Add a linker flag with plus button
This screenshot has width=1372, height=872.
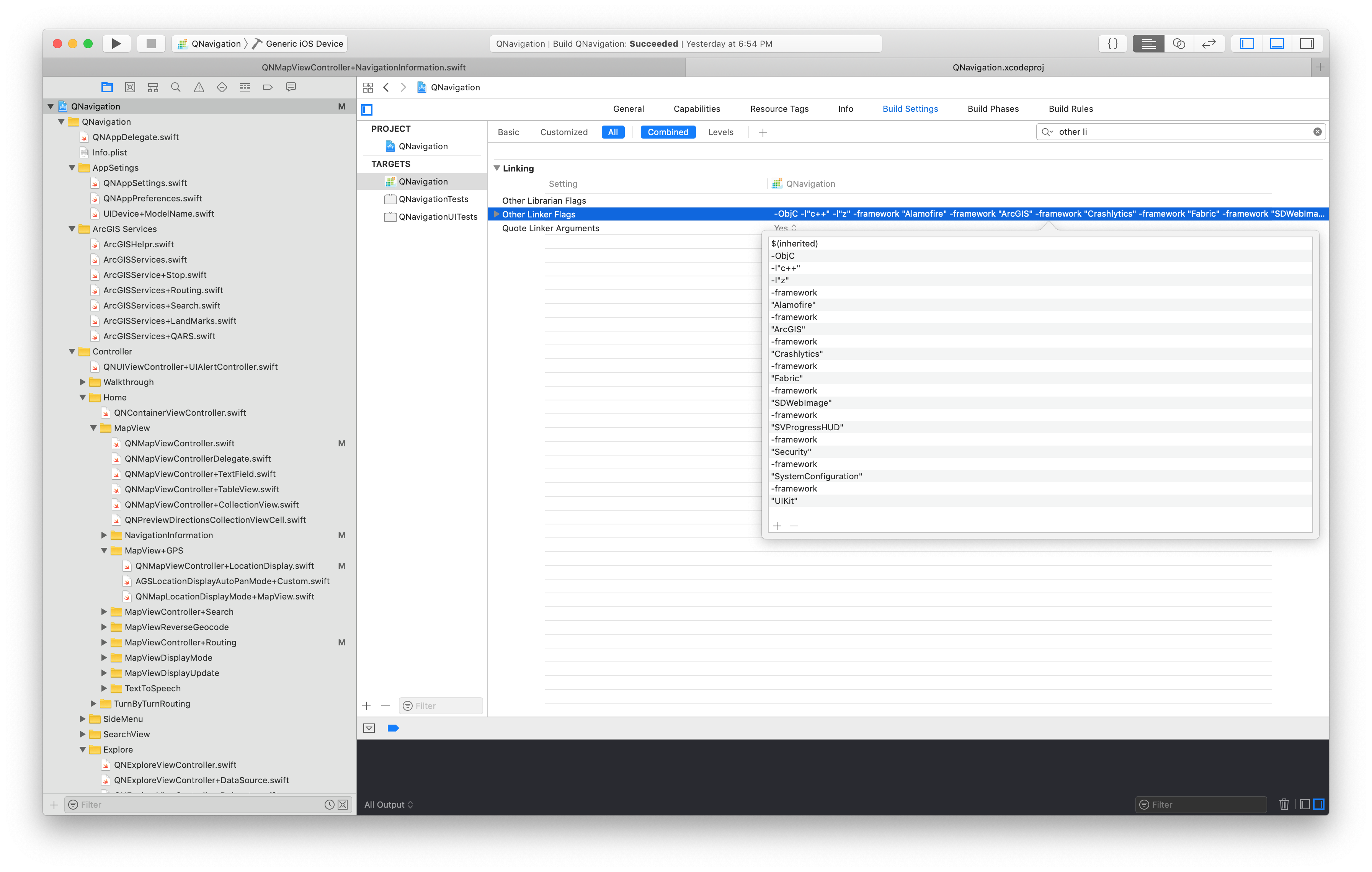click(x=777, y=526)
